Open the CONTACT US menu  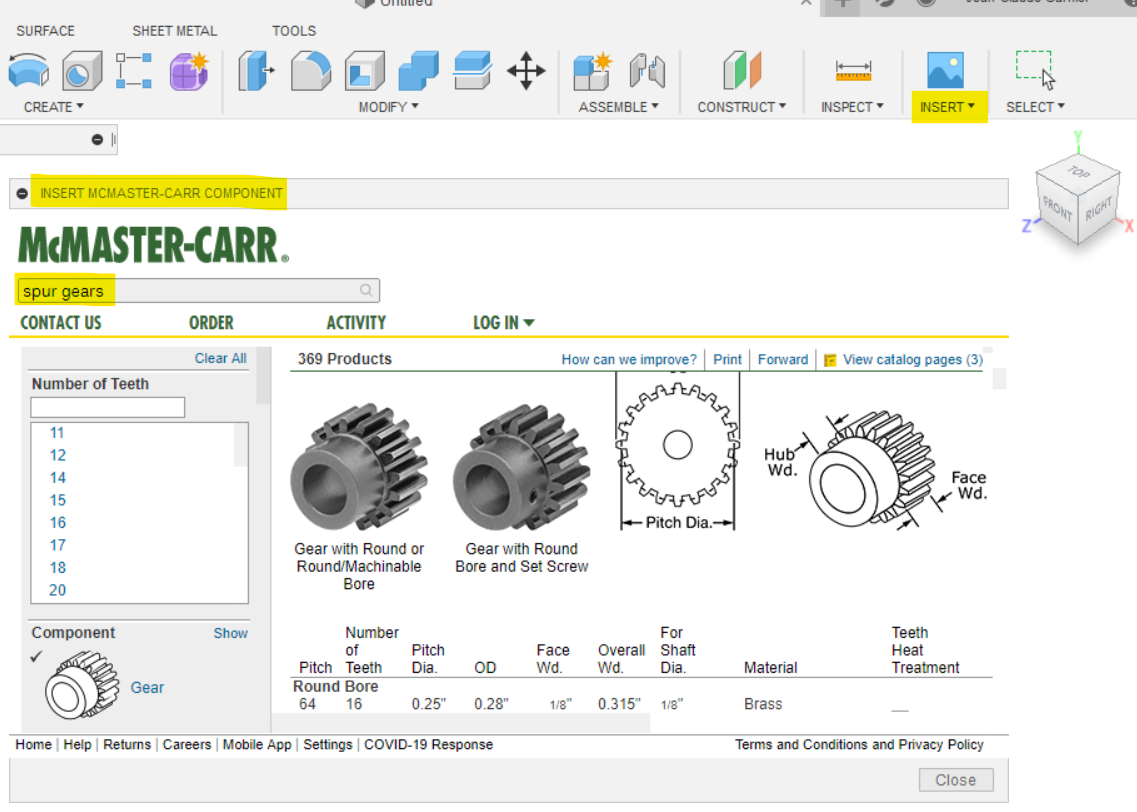(x=61, y=323)
